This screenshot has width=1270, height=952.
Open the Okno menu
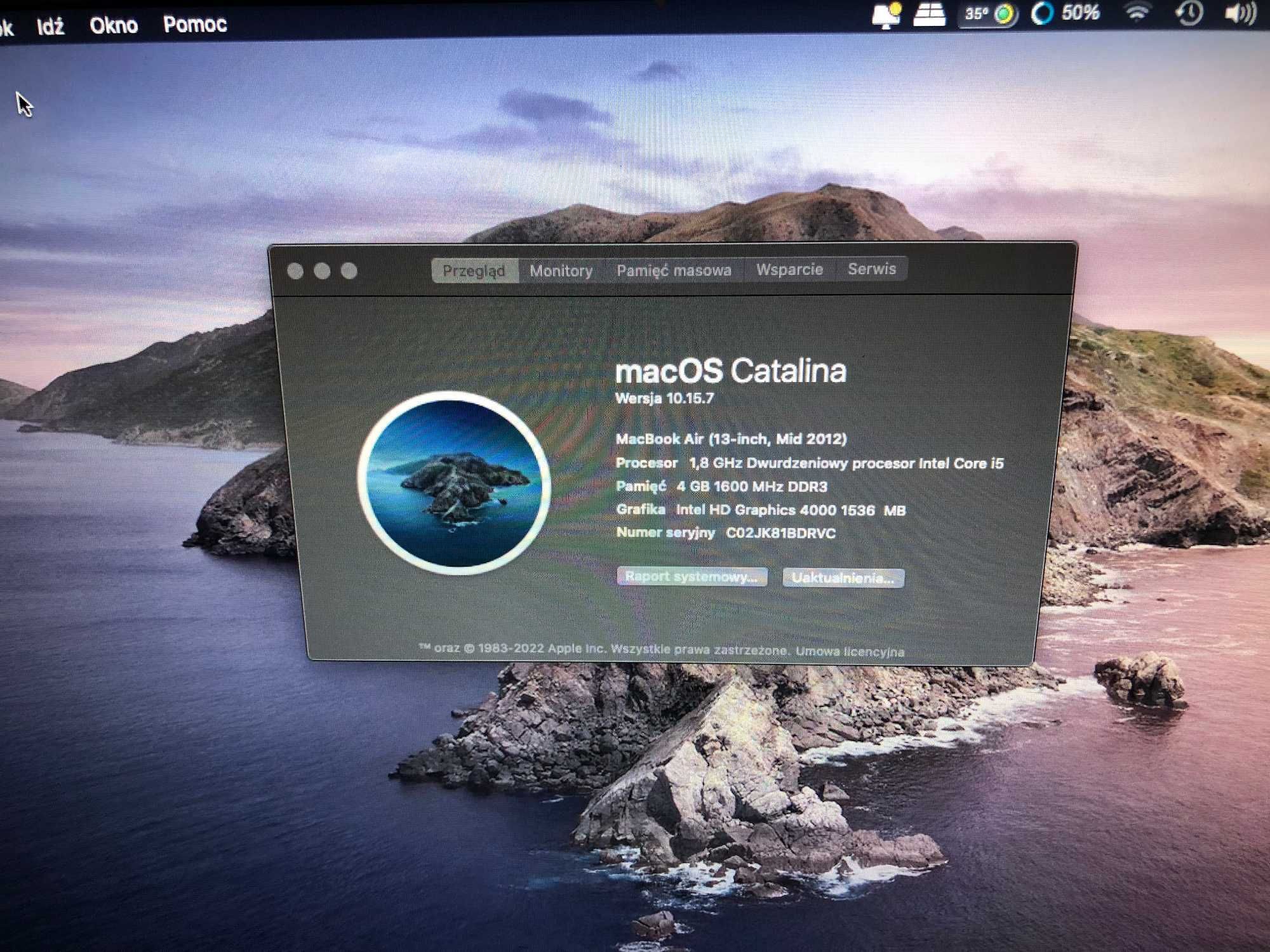click(114, 25)
